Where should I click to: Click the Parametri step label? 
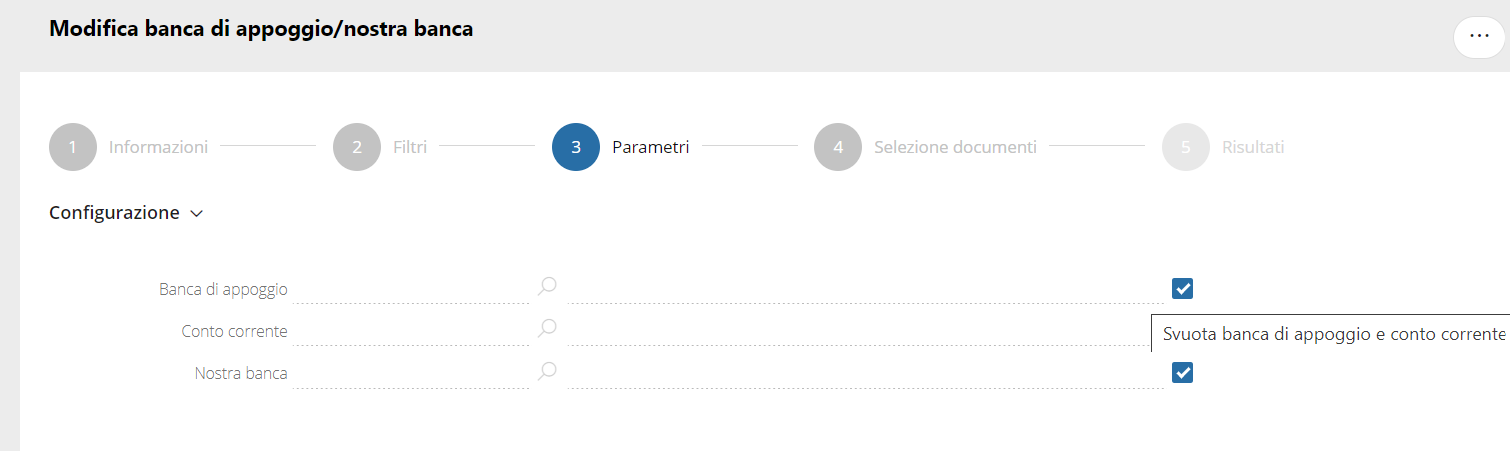point(650,147)
